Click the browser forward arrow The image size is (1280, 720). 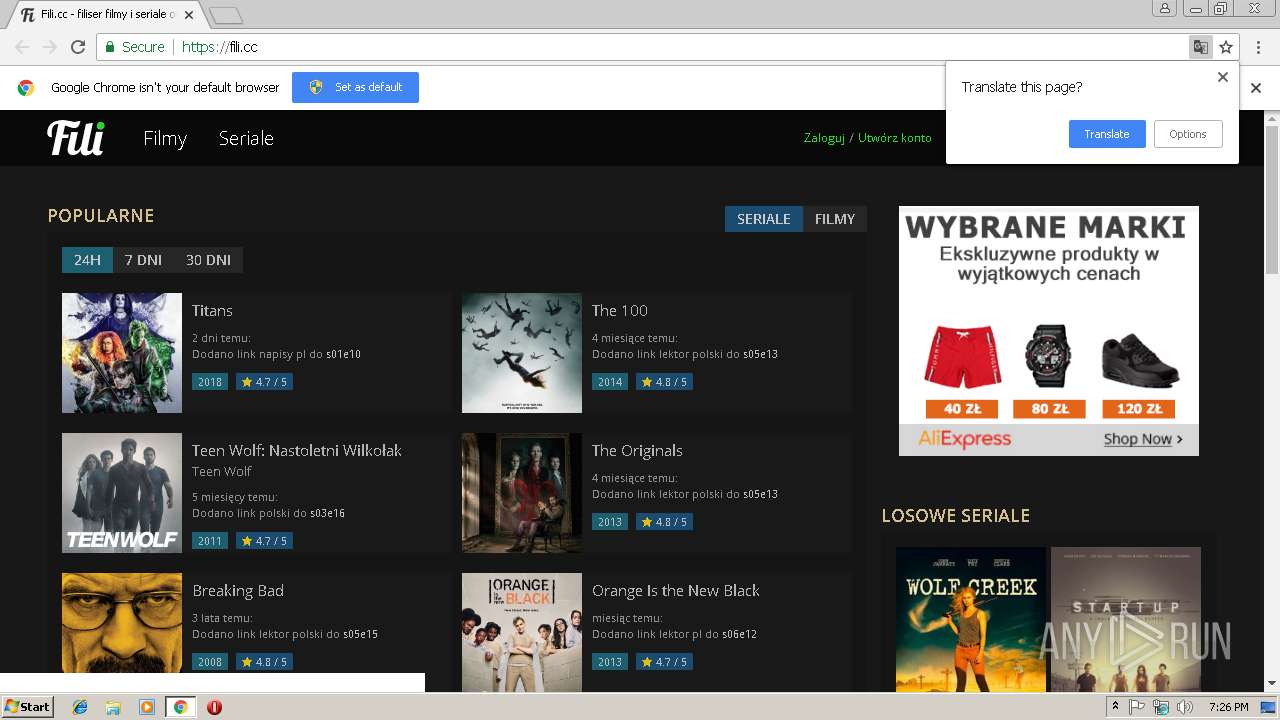coord(50,47)
